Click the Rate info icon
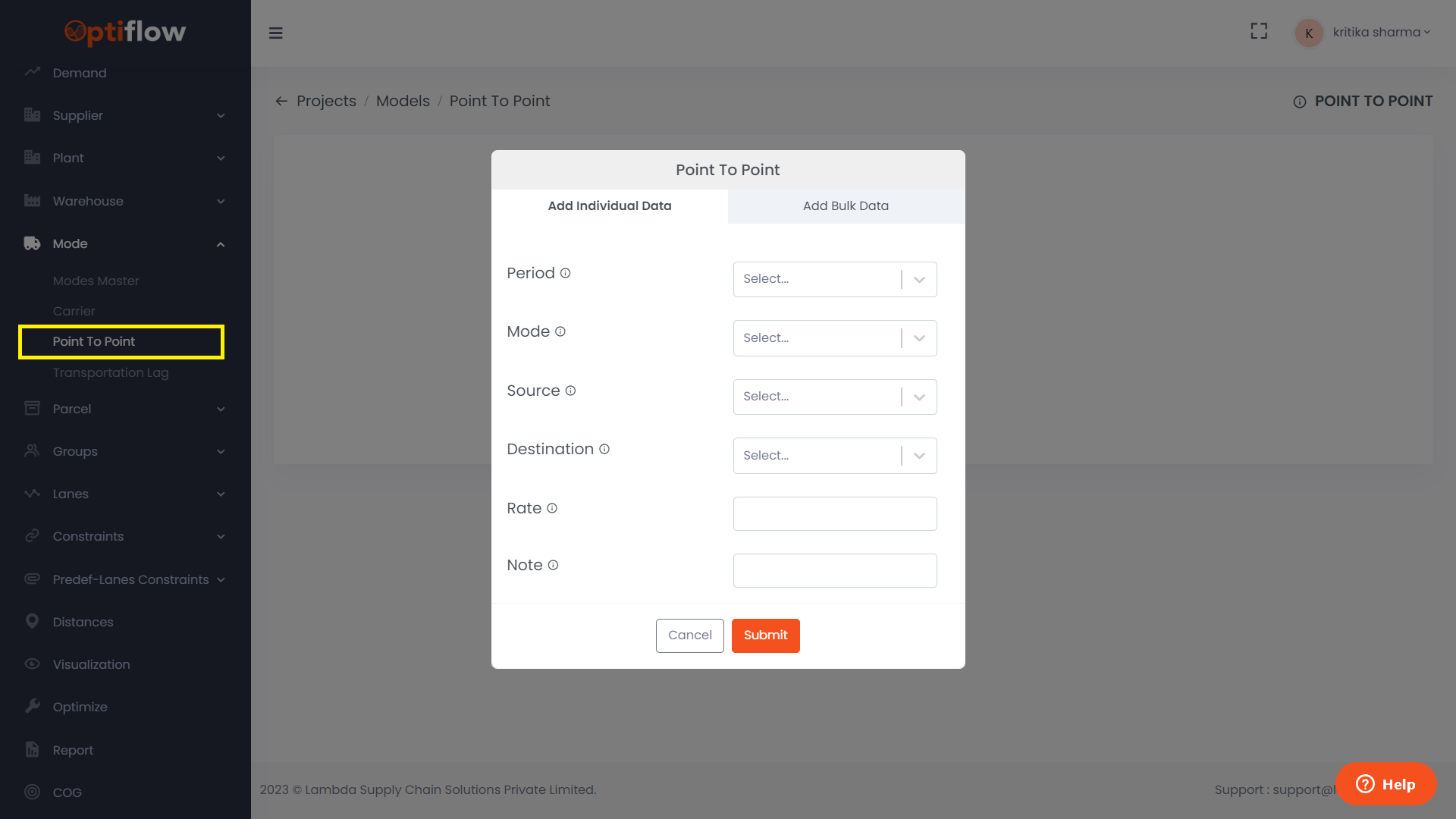 (552, 508)
